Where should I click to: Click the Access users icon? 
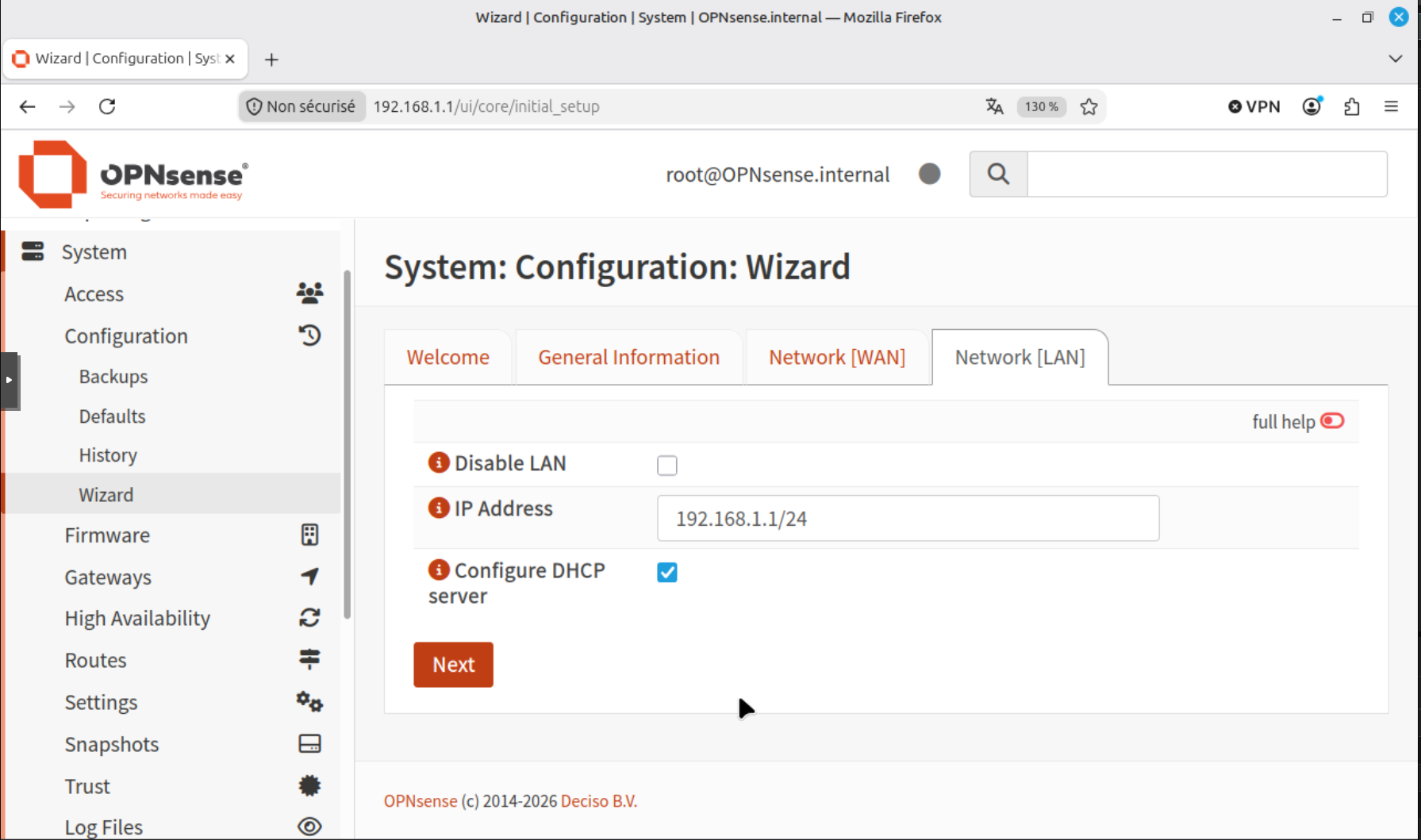click(309, 293)
